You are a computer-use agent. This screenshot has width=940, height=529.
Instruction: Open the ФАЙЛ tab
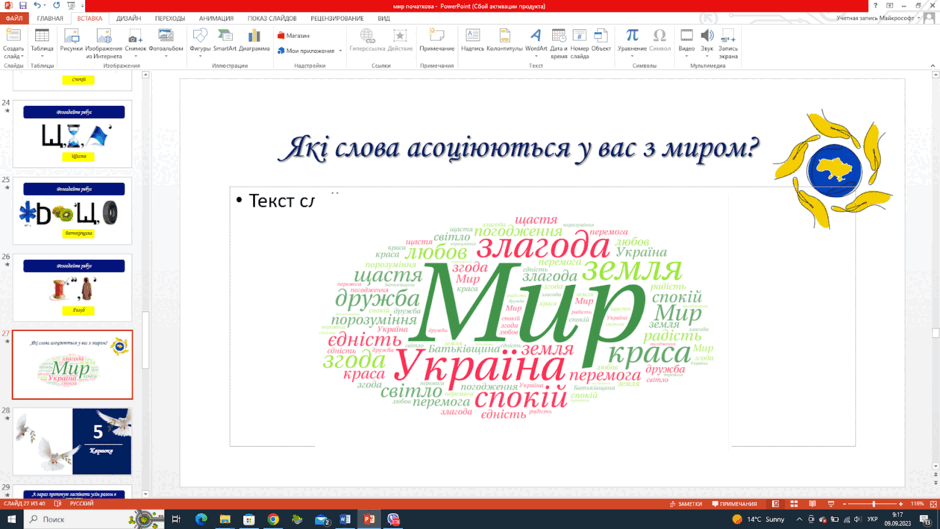tap(14, 19)
